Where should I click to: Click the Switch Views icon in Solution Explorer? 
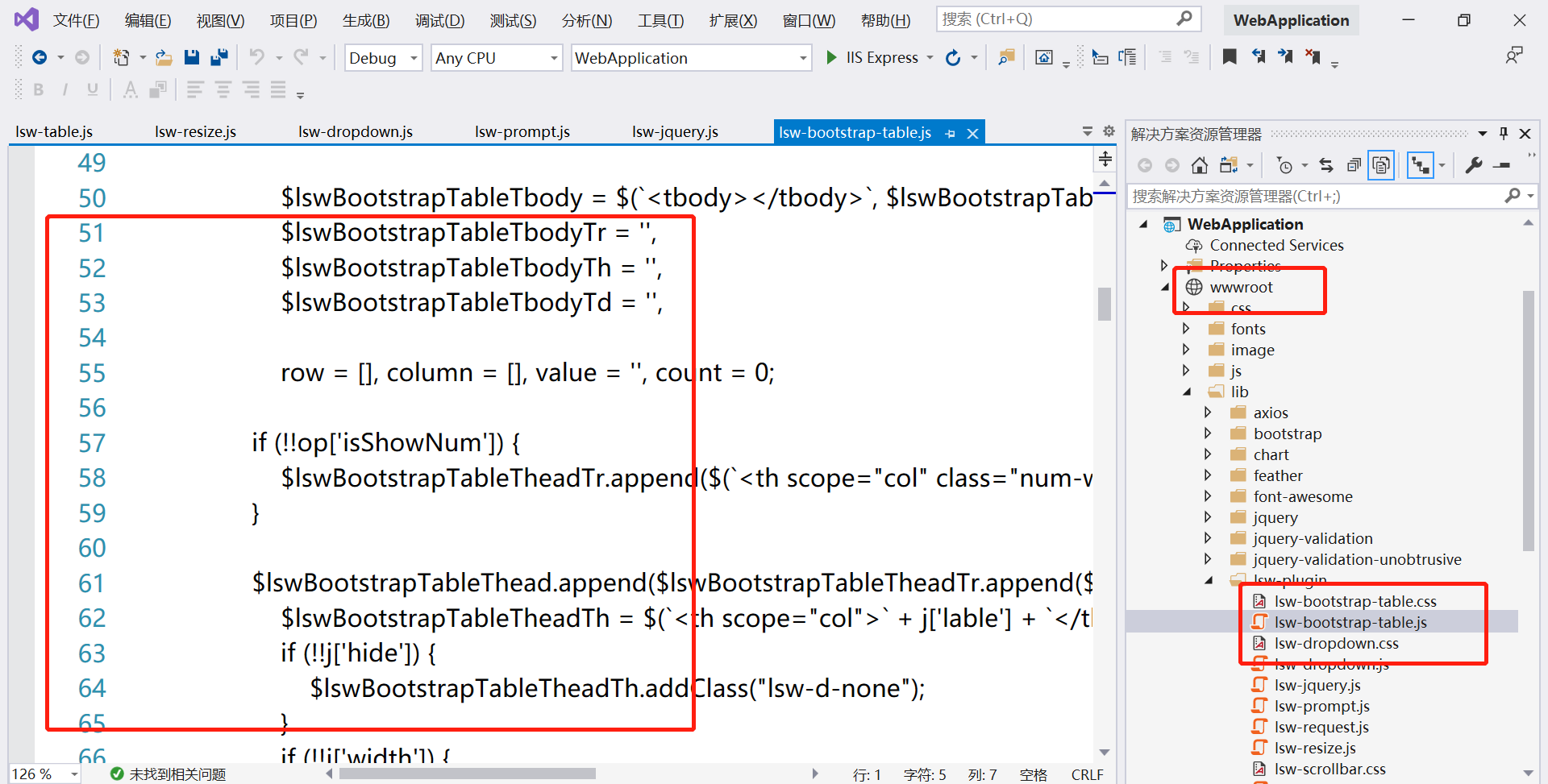pos(1229,165)
